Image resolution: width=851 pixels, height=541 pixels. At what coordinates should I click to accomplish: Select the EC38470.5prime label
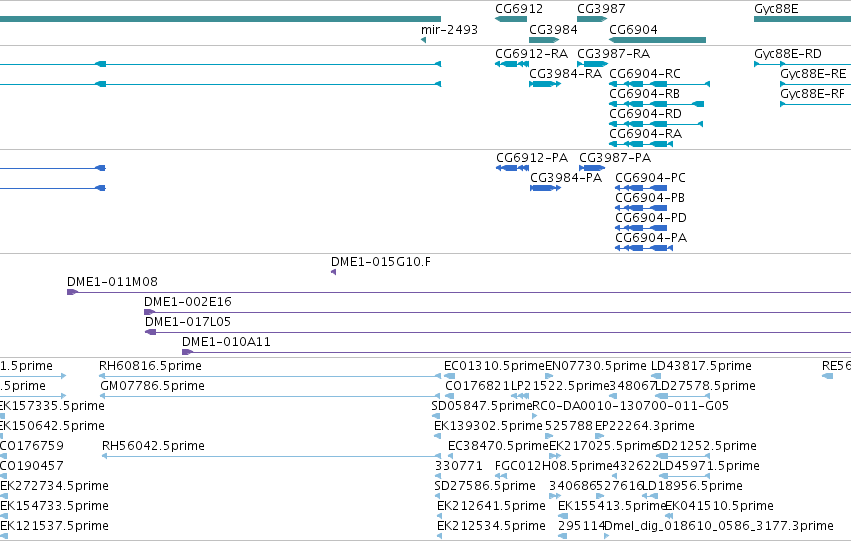[499, 447]
